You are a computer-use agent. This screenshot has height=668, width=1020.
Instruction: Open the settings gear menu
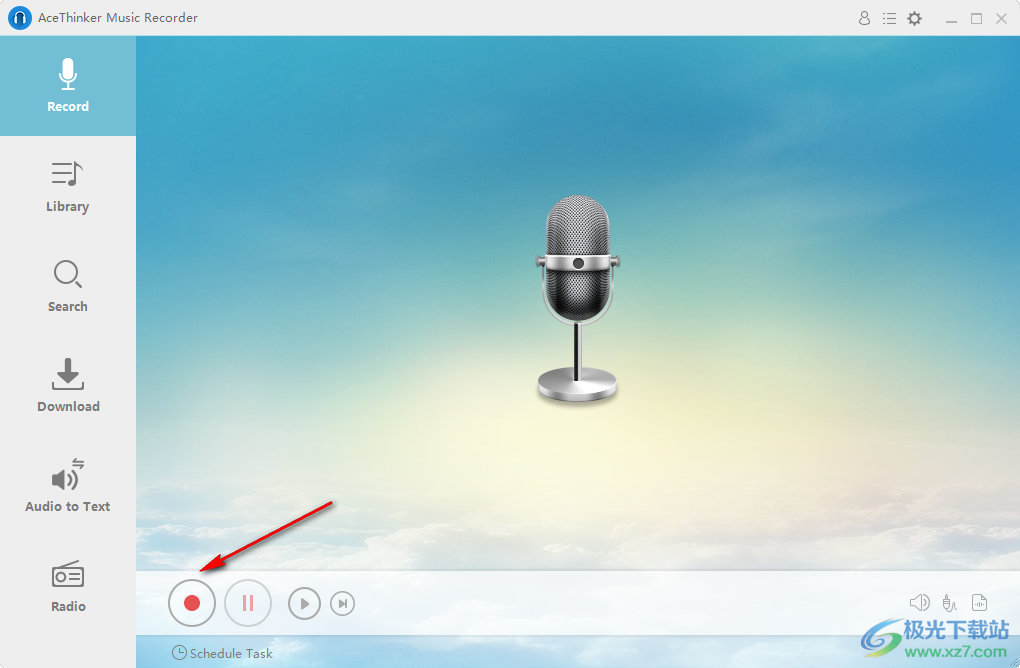pos(914,17)
